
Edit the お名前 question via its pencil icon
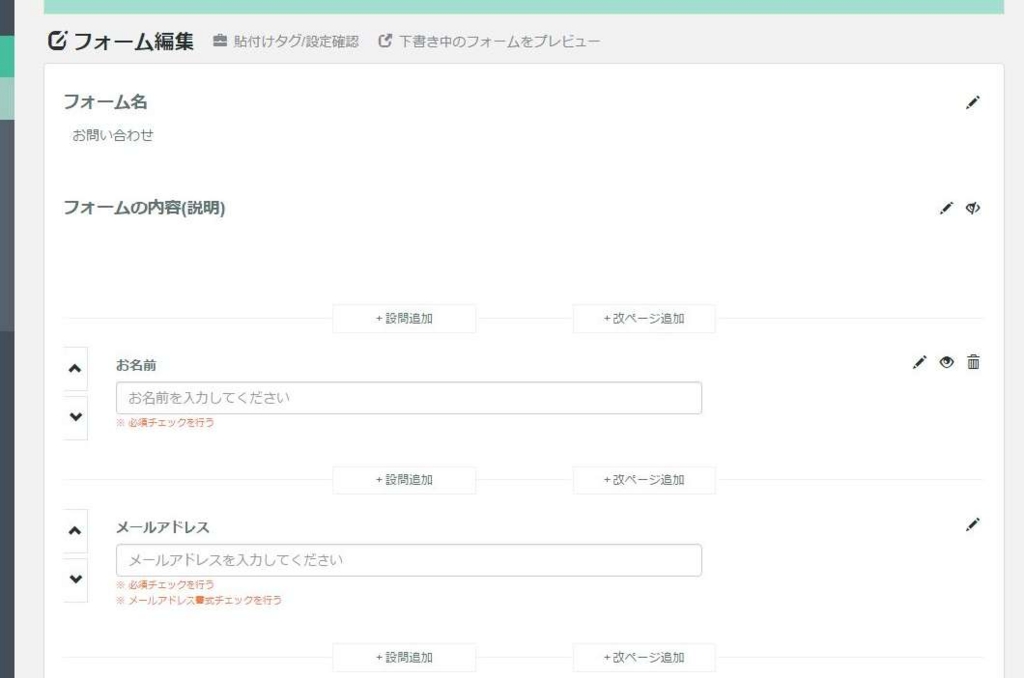(x=921, y=362)
